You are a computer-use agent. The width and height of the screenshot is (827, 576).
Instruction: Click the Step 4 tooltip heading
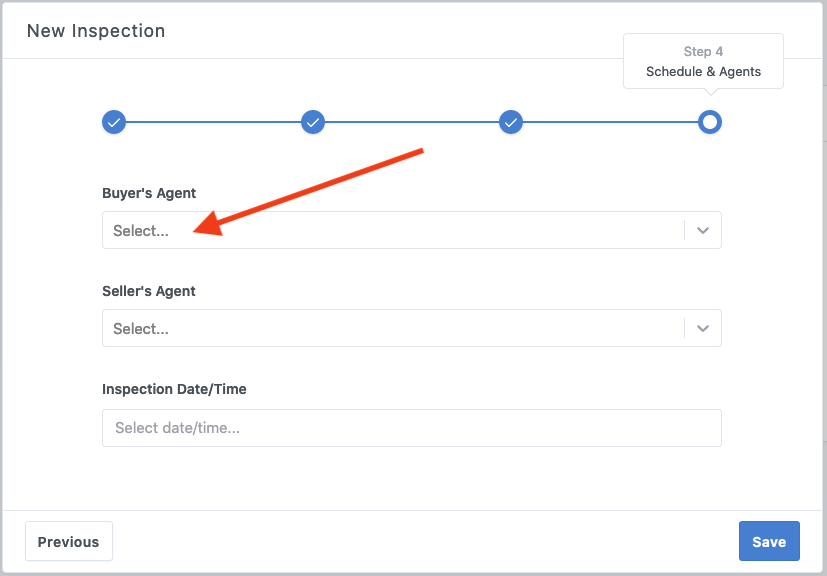tap(703, 52)
